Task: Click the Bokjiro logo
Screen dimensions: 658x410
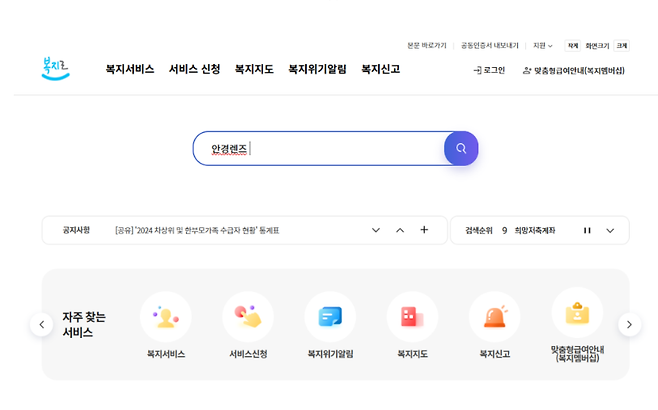Action: [x=56, y=69]
